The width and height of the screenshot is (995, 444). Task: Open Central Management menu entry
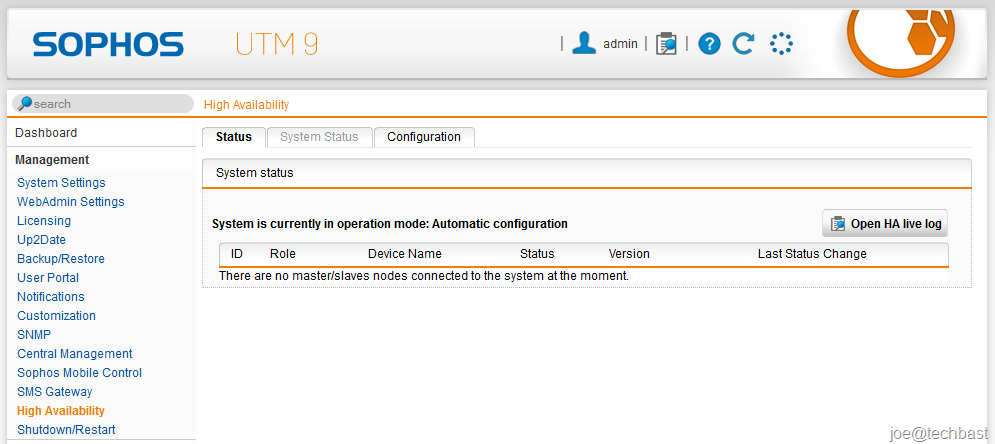[x=75, y=353]
